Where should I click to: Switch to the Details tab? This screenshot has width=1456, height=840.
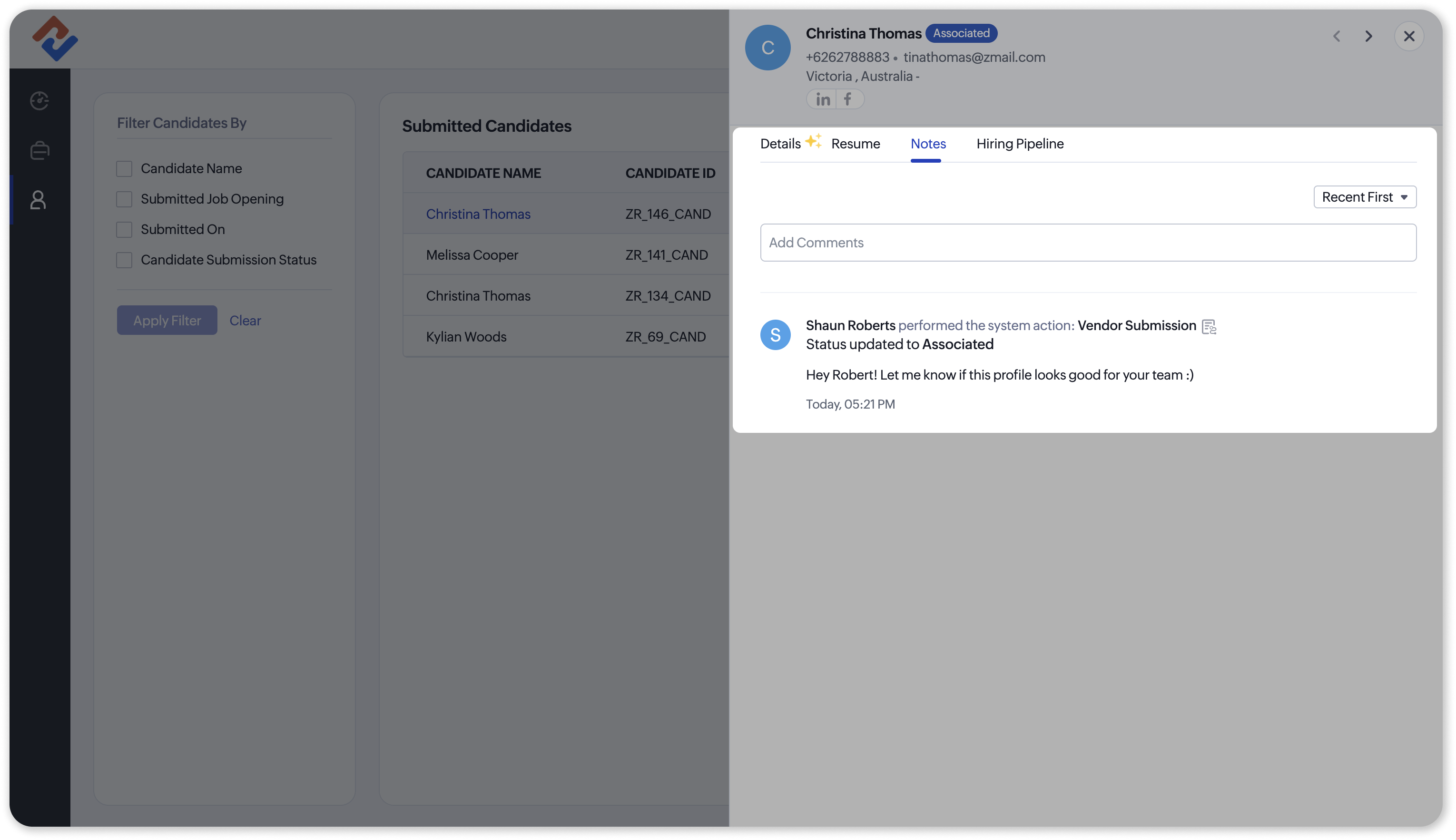[780, 144]
